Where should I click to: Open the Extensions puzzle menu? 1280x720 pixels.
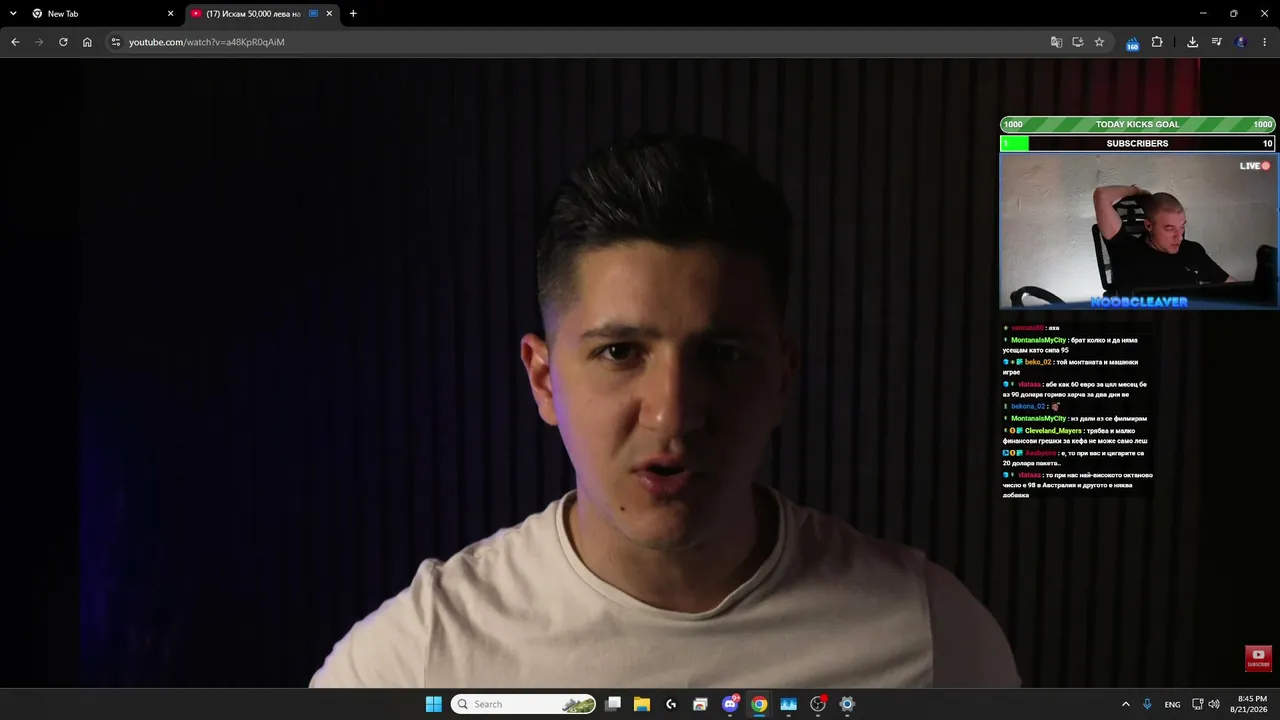pyautogui.click(x=1157, y=42)
